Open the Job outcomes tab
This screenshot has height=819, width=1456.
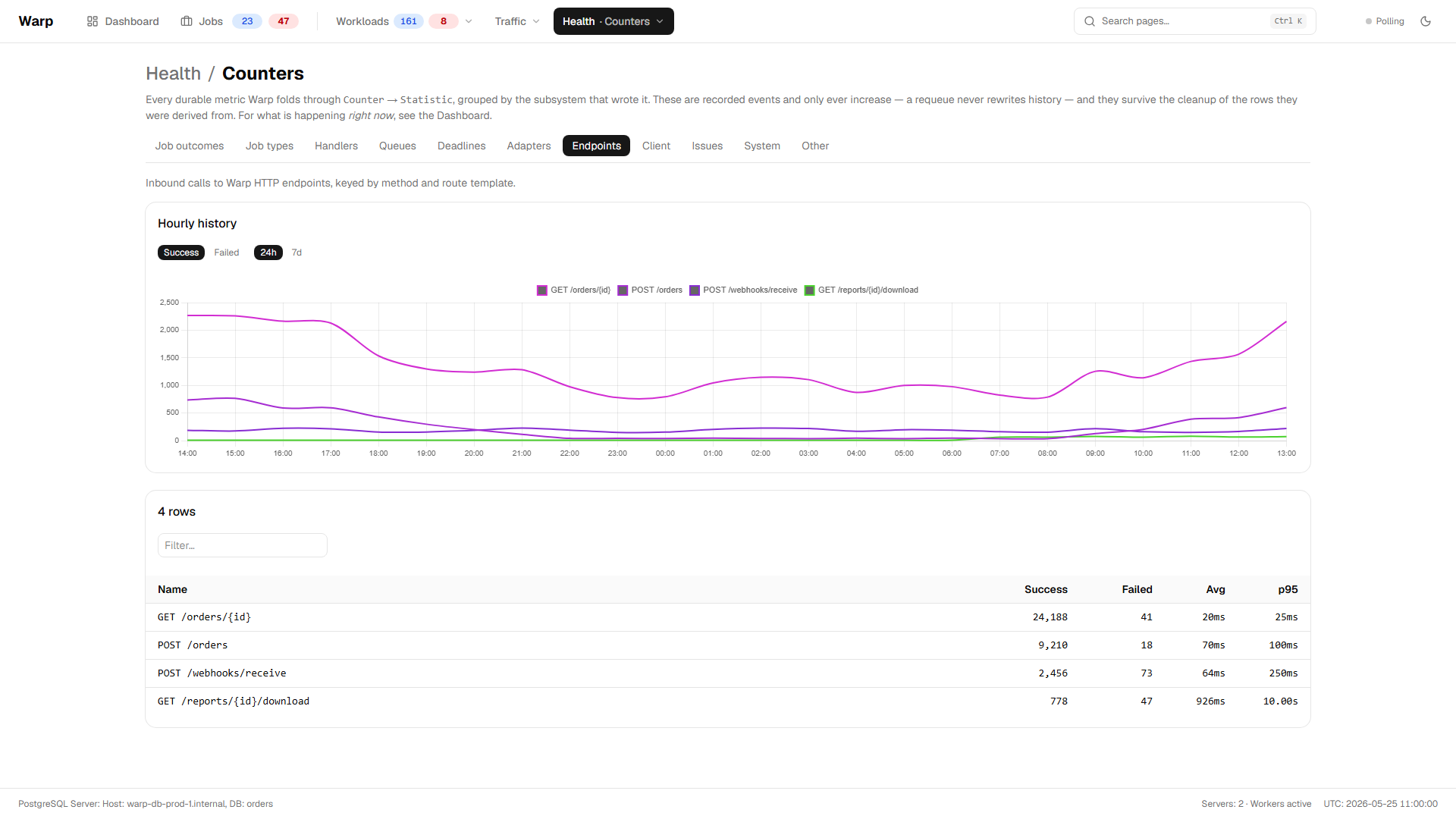coord(190,146)
